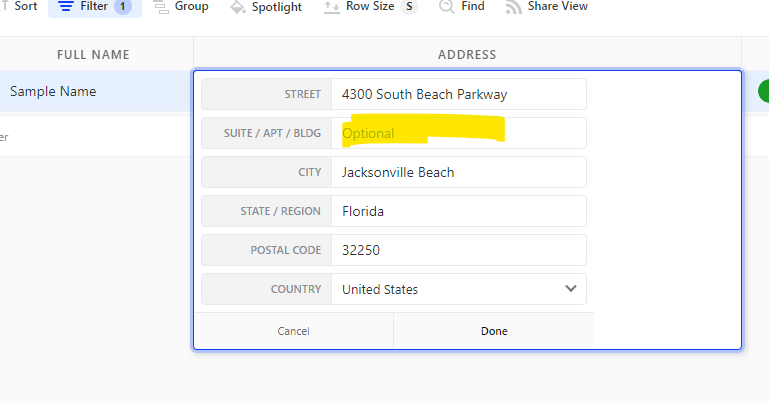Click the Postal Code field showing 32250
This screenshot has width=769, height=404.
(x=458, y=250)
